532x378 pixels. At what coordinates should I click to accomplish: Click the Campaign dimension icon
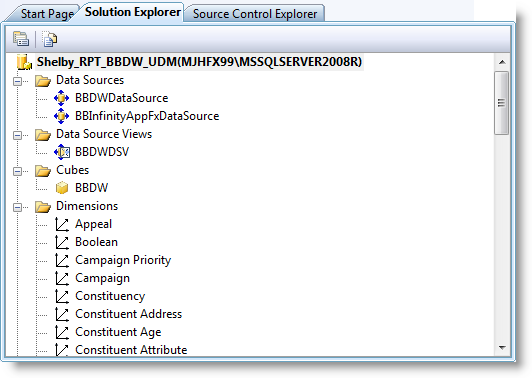click(x=62, y=278)
